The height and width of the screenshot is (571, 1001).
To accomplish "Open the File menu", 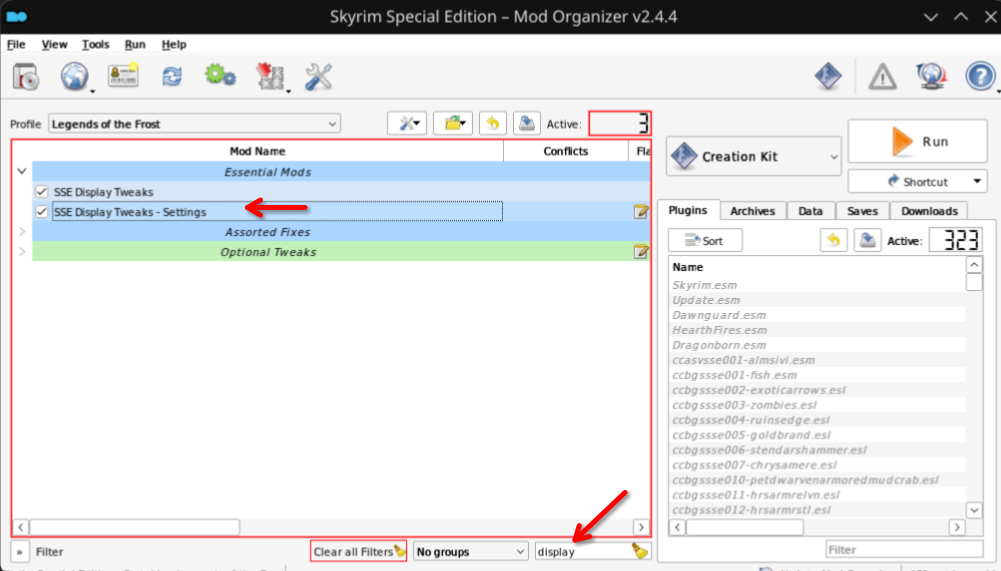I will [16, 44].
